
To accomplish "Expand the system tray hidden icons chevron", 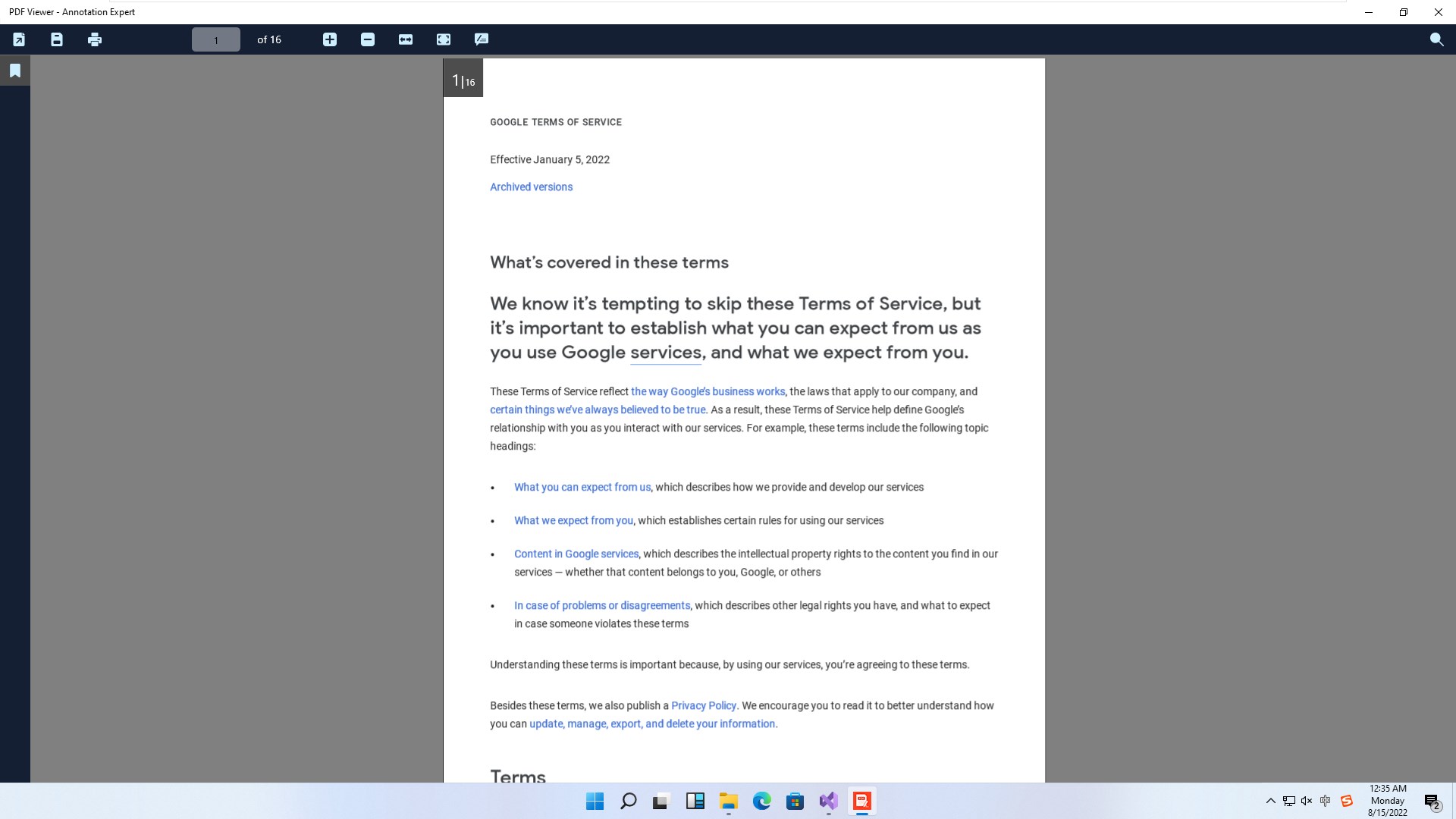I will 1270,801.
